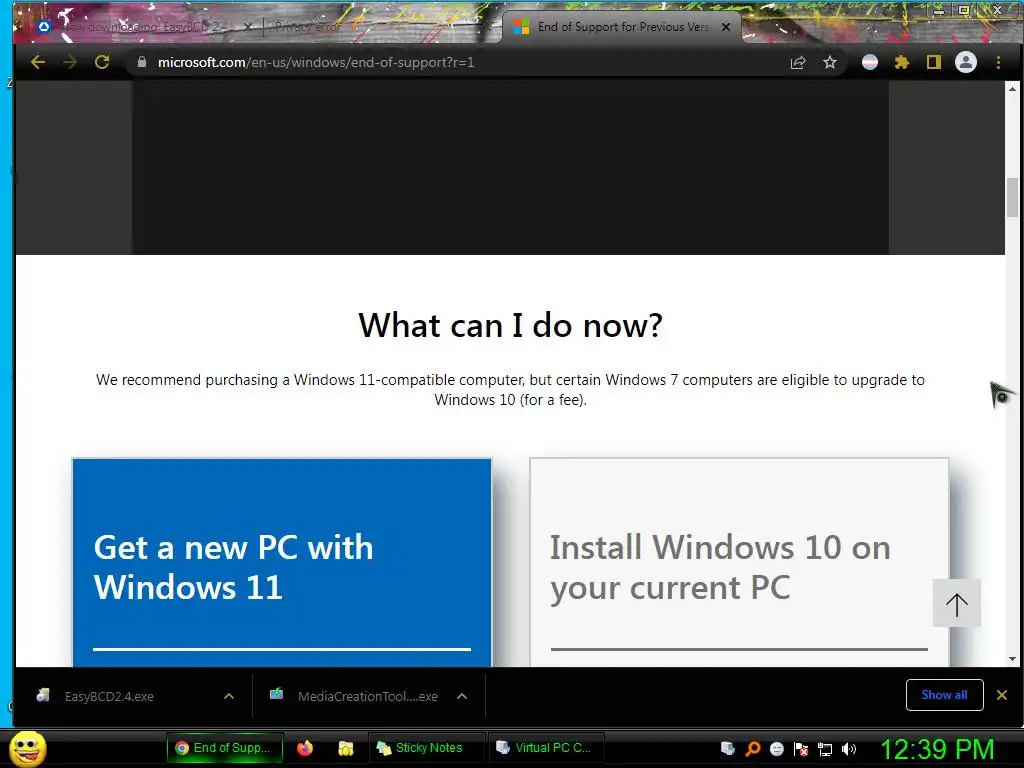Expand options for MediaCreationTool download
This screenshot has height=768, width=1024.
[462, 696]
